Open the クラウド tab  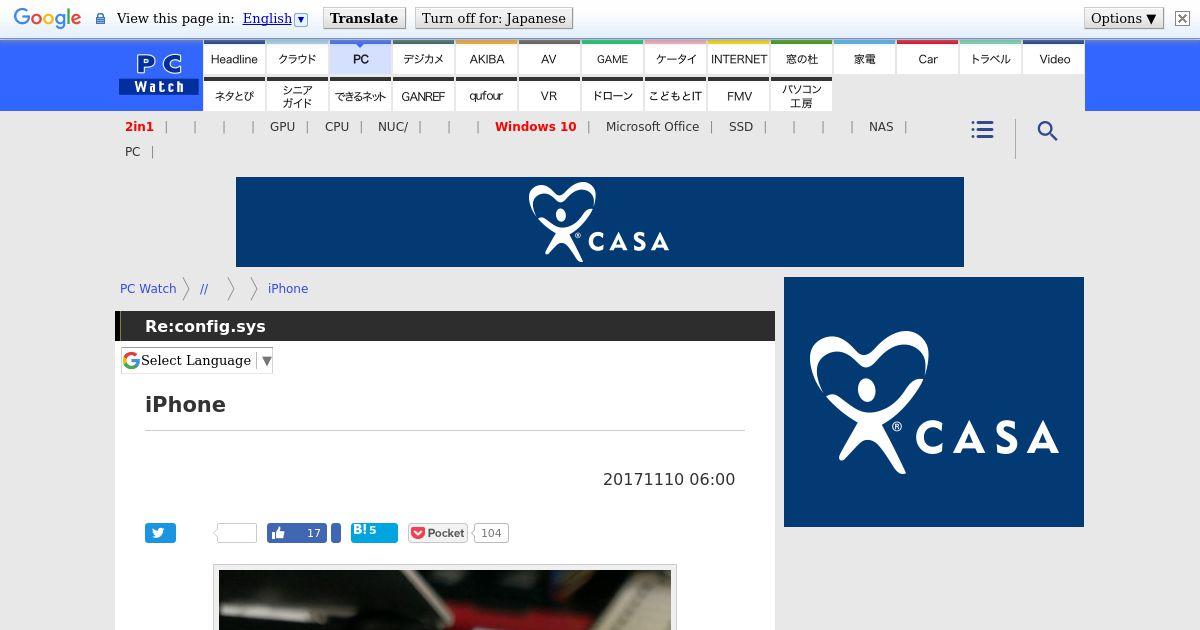(297, 58)
